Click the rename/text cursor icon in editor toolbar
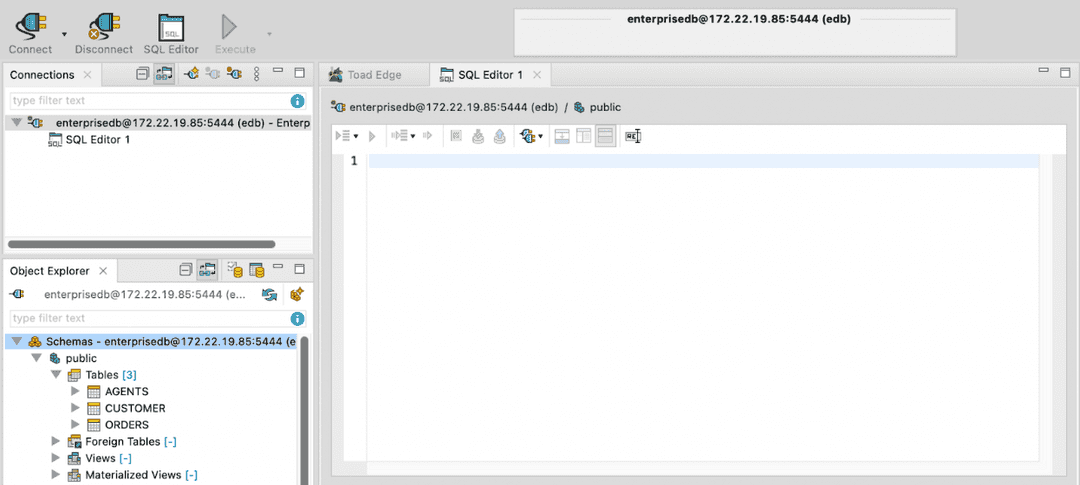Viewport: 1080px width, 485px height. tap(632, 136)
